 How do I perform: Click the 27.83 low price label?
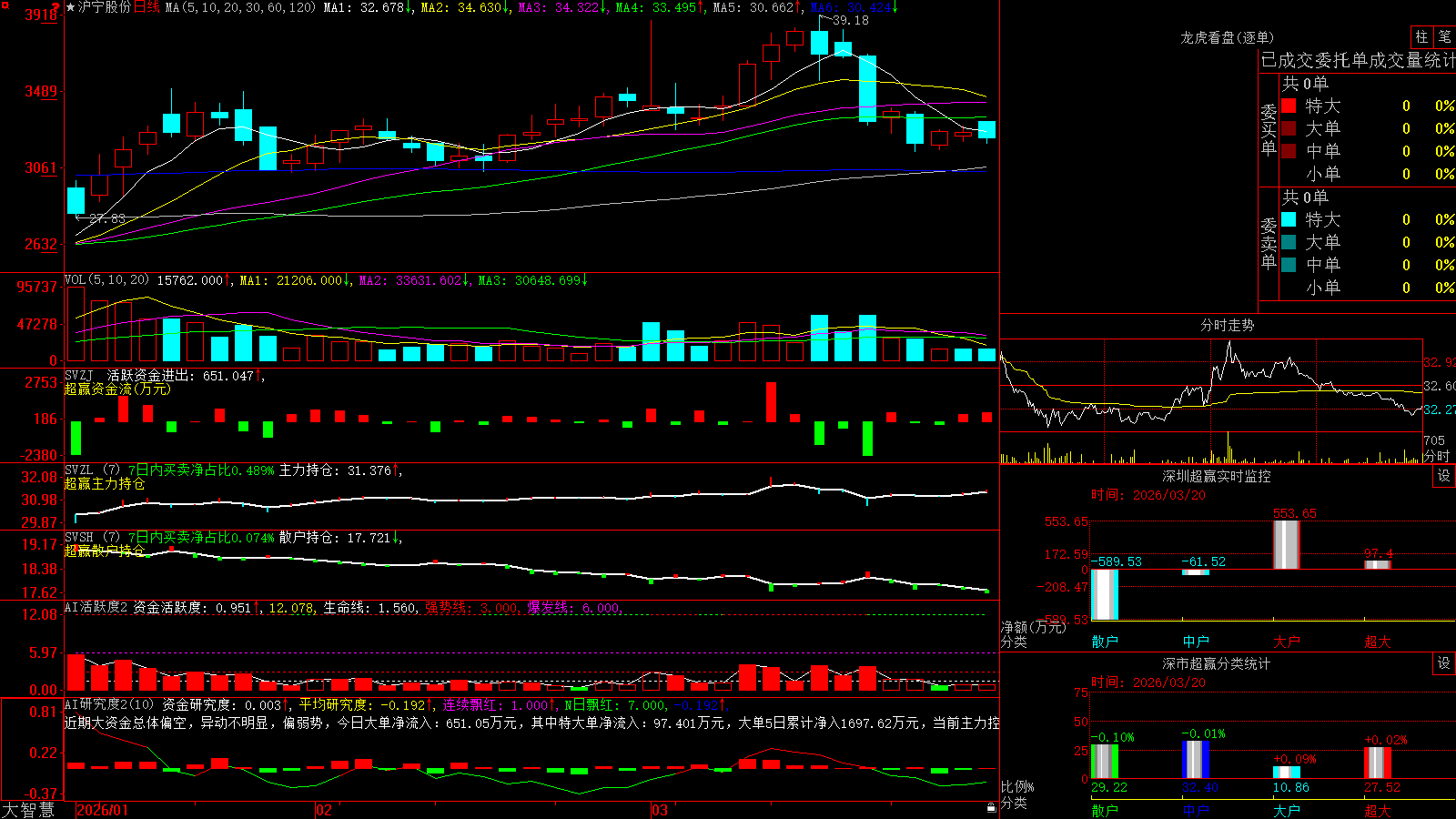(x=107, y=219)
